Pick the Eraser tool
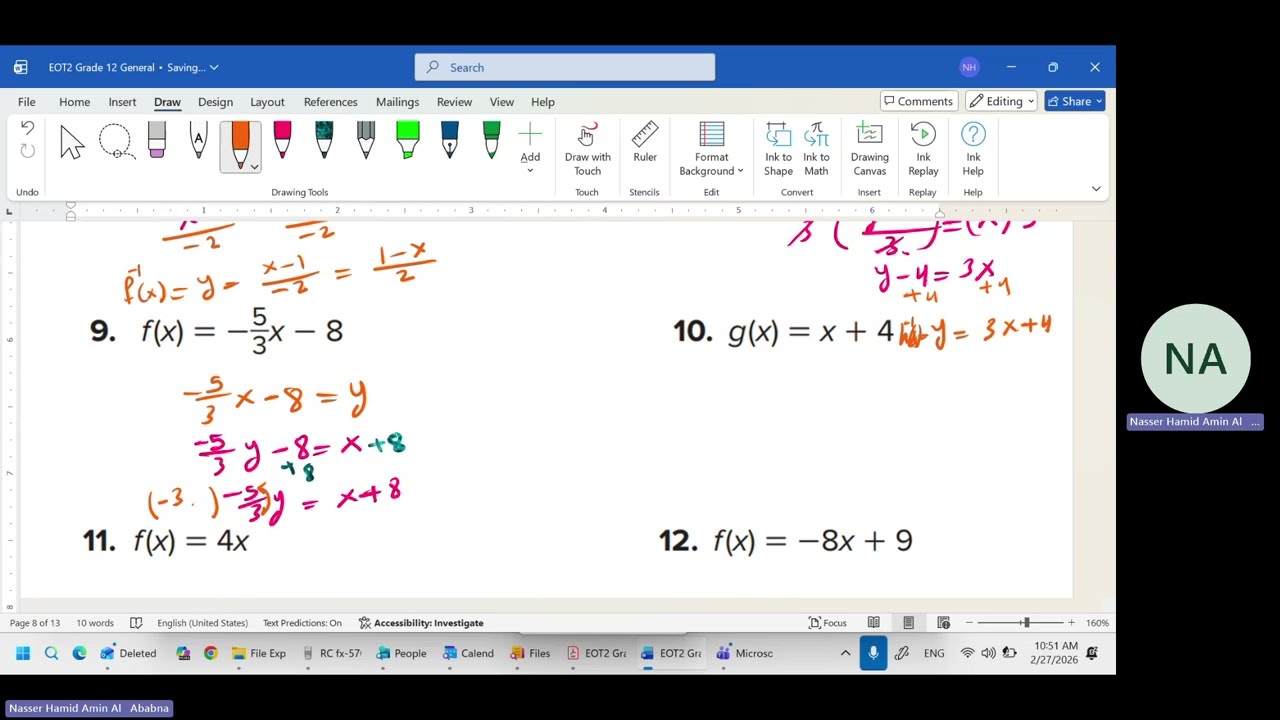 (x=157, y=142)
